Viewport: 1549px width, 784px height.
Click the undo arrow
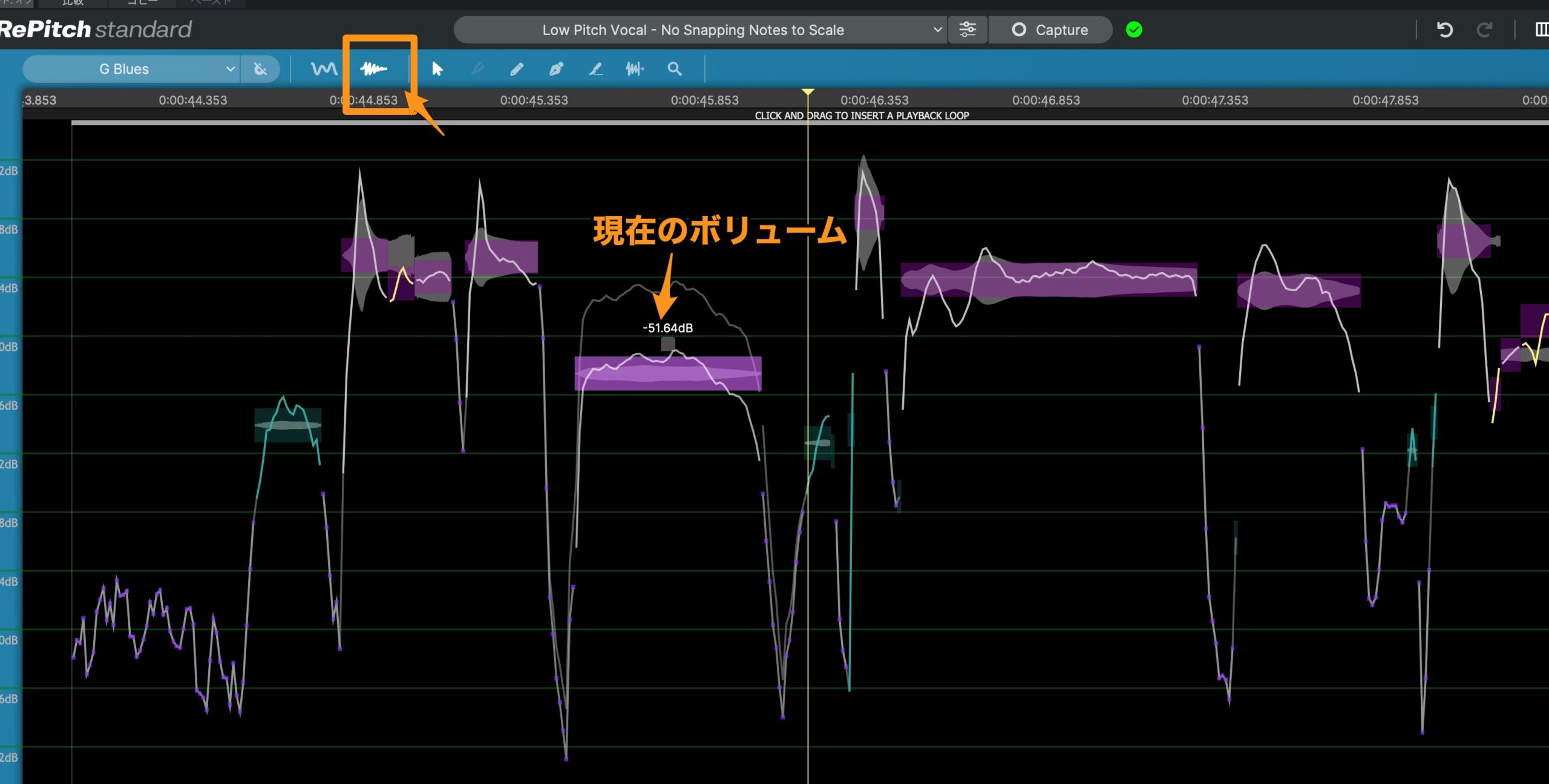[x=1444, y=29]
